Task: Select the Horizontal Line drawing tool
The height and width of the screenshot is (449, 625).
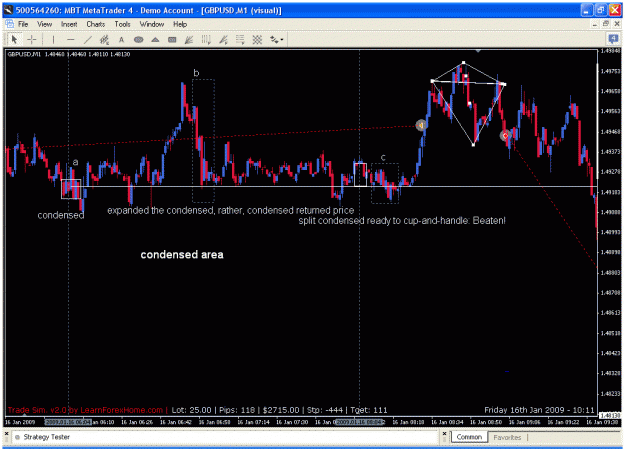Action: (71, 39)
